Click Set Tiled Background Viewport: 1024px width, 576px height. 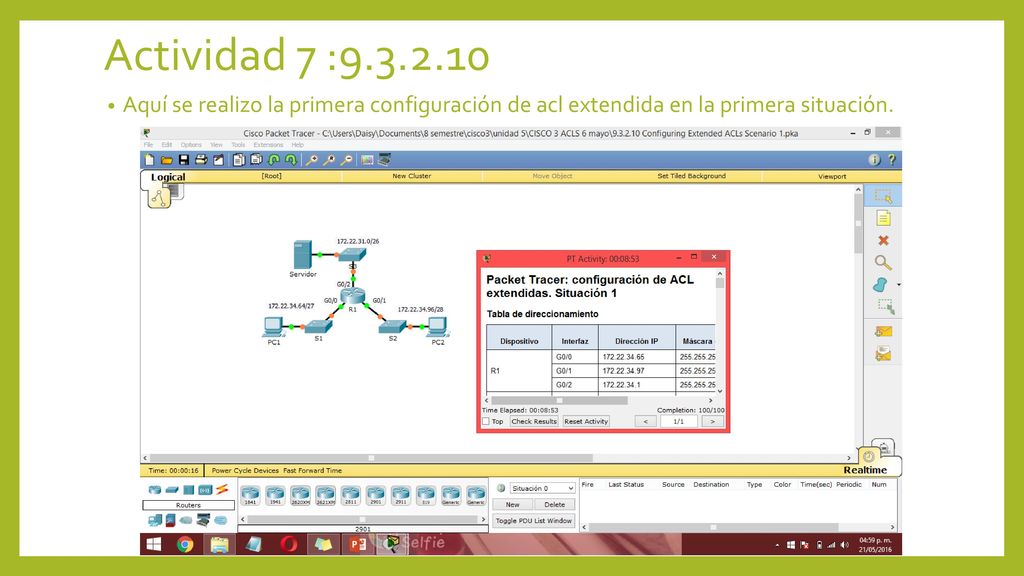[x=691, y=176]
